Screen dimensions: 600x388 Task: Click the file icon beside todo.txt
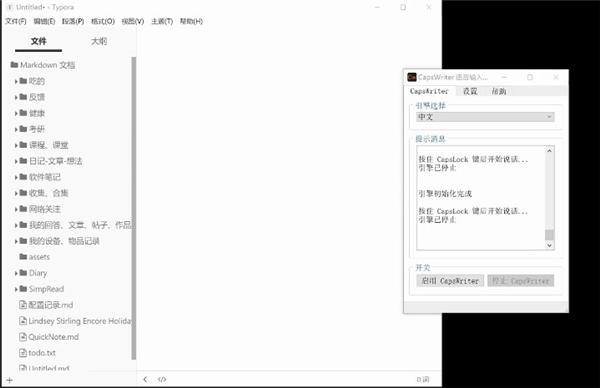tap(23, 352)
